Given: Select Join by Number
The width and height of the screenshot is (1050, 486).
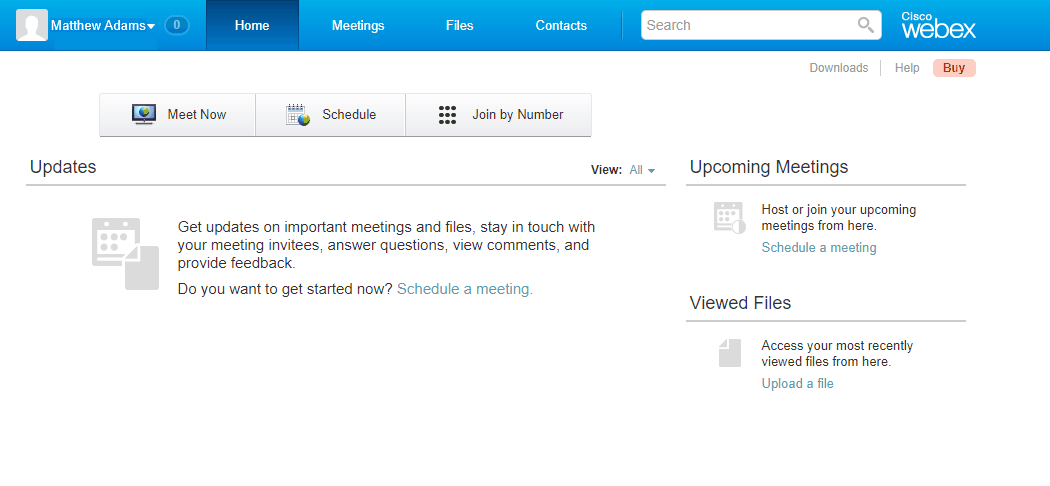Looking at the screenshot, I should (498, 114).
